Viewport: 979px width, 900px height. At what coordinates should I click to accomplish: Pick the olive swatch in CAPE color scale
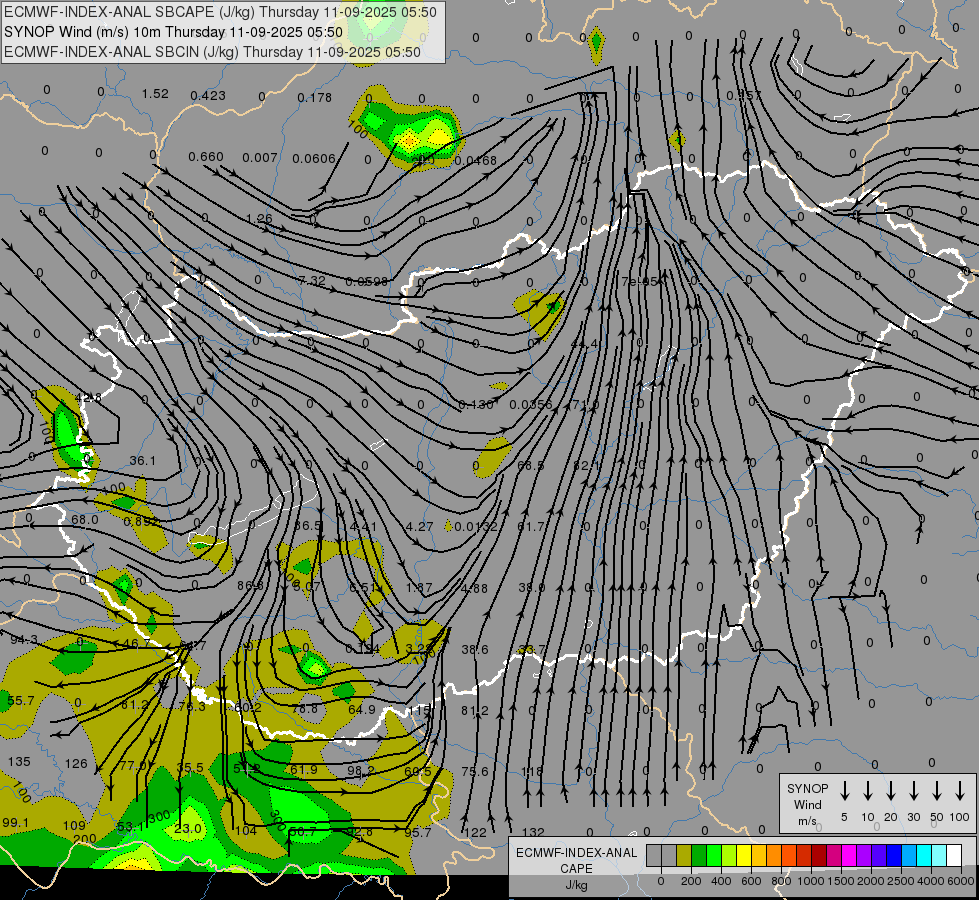coord(684,855)
